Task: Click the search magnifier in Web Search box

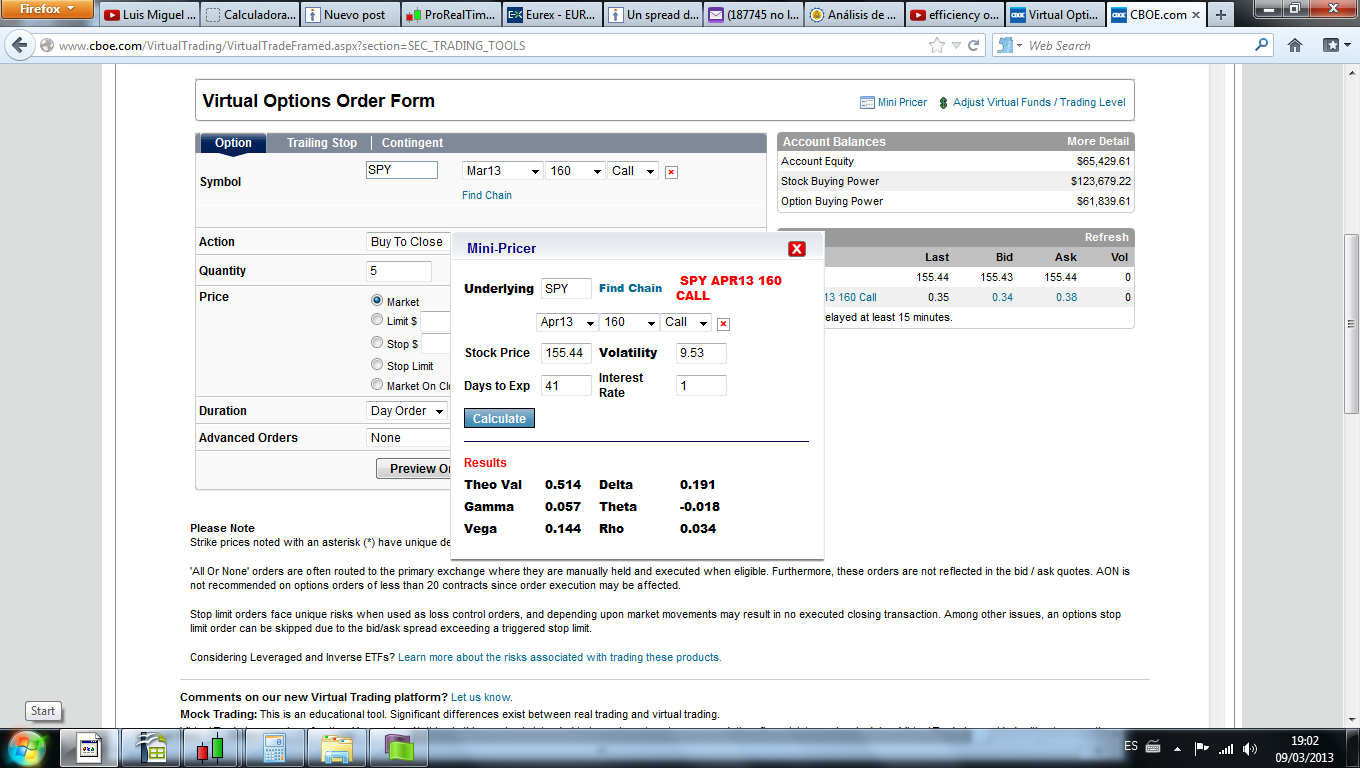Action: [x=1261, y=45]
